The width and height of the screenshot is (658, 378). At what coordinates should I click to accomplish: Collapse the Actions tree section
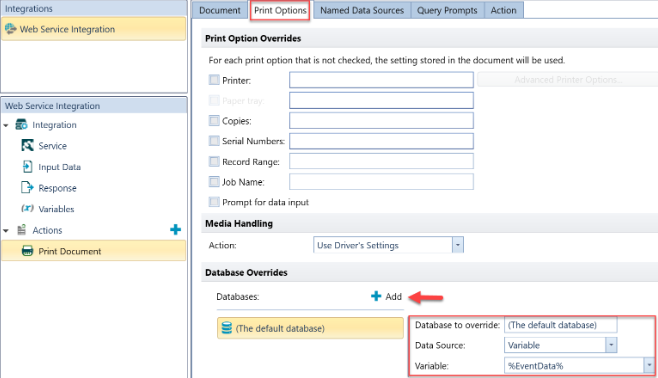coord(6,230)
